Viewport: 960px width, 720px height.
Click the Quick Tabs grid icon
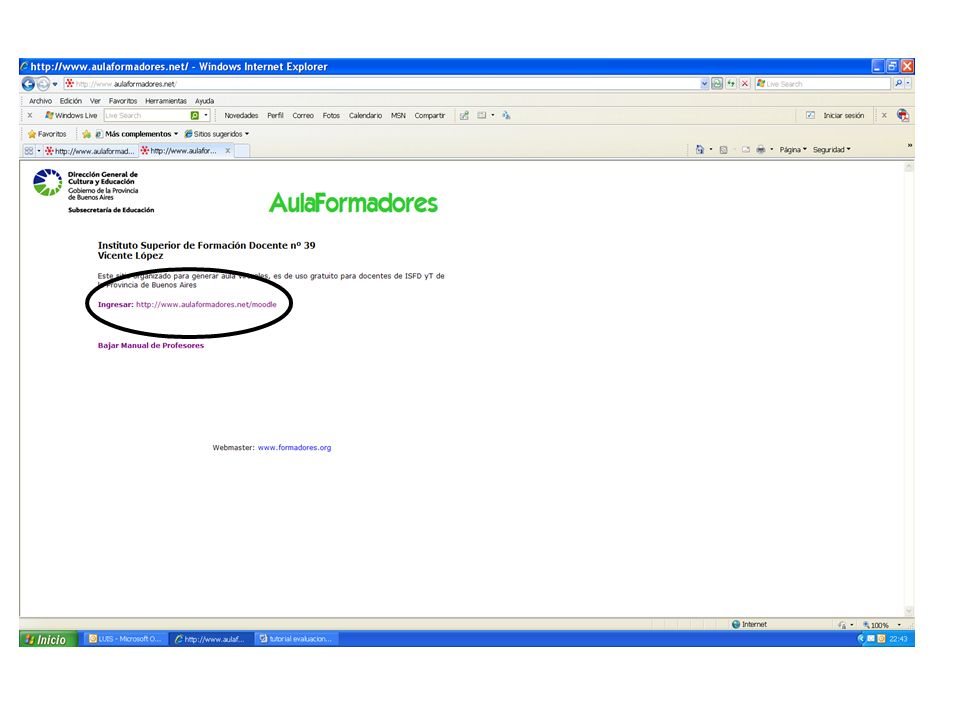29,151
